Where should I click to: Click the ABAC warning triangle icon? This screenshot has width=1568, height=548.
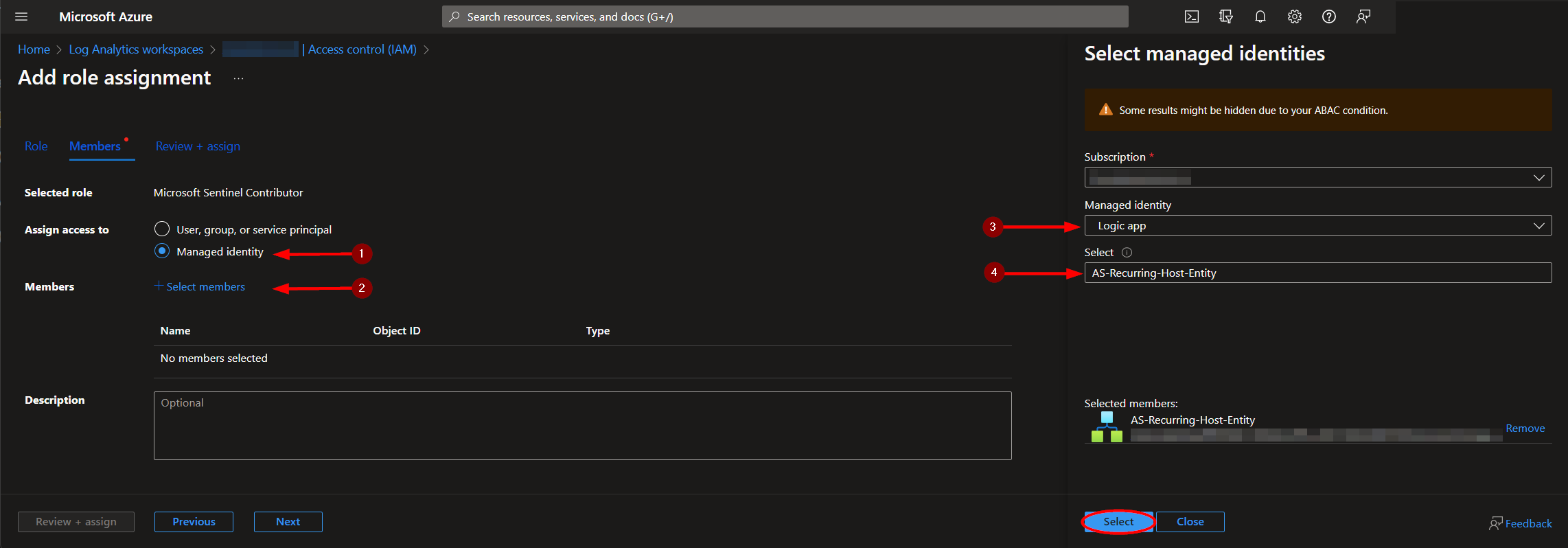(1105, 110)
